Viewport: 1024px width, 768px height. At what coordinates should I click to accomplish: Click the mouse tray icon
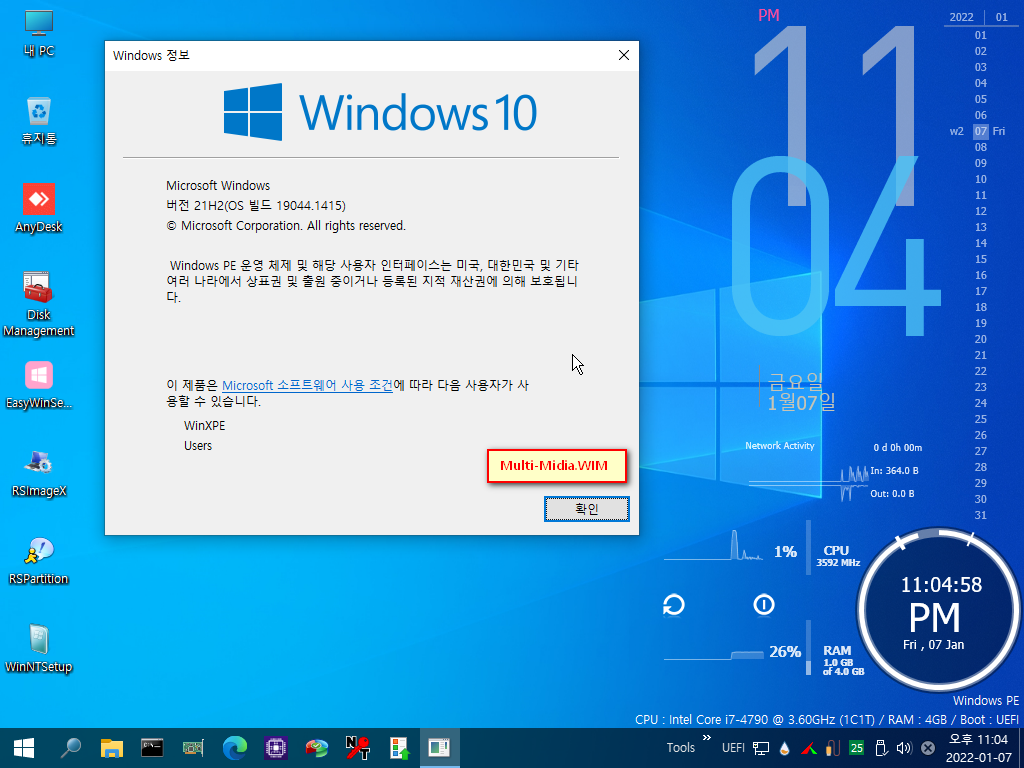point(832,748)
